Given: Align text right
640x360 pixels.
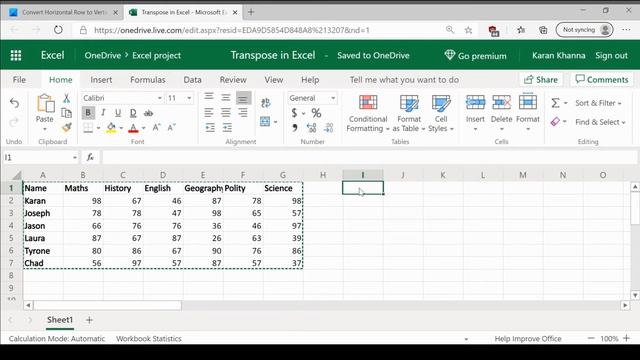Looking at the screenshot, I should pyautogui.click(x=243, y=113).
